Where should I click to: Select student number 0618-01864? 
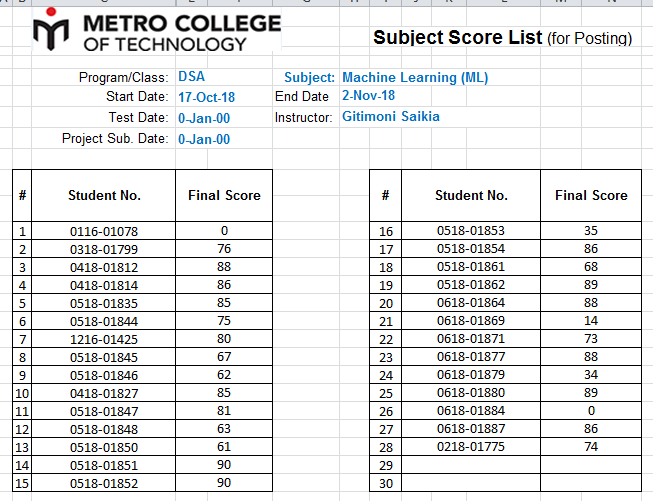point(471,303)
